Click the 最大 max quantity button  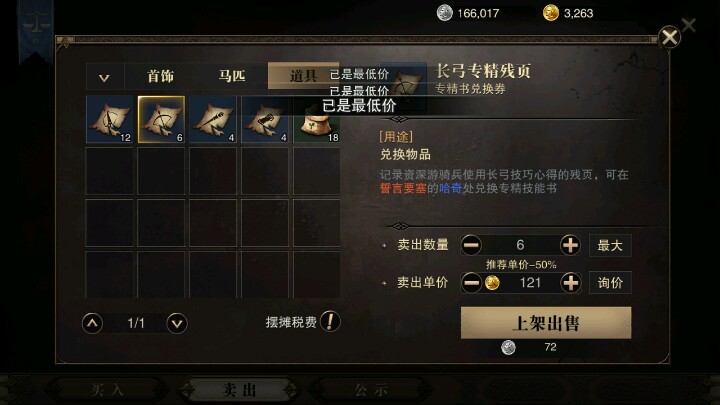coord(610,245)
